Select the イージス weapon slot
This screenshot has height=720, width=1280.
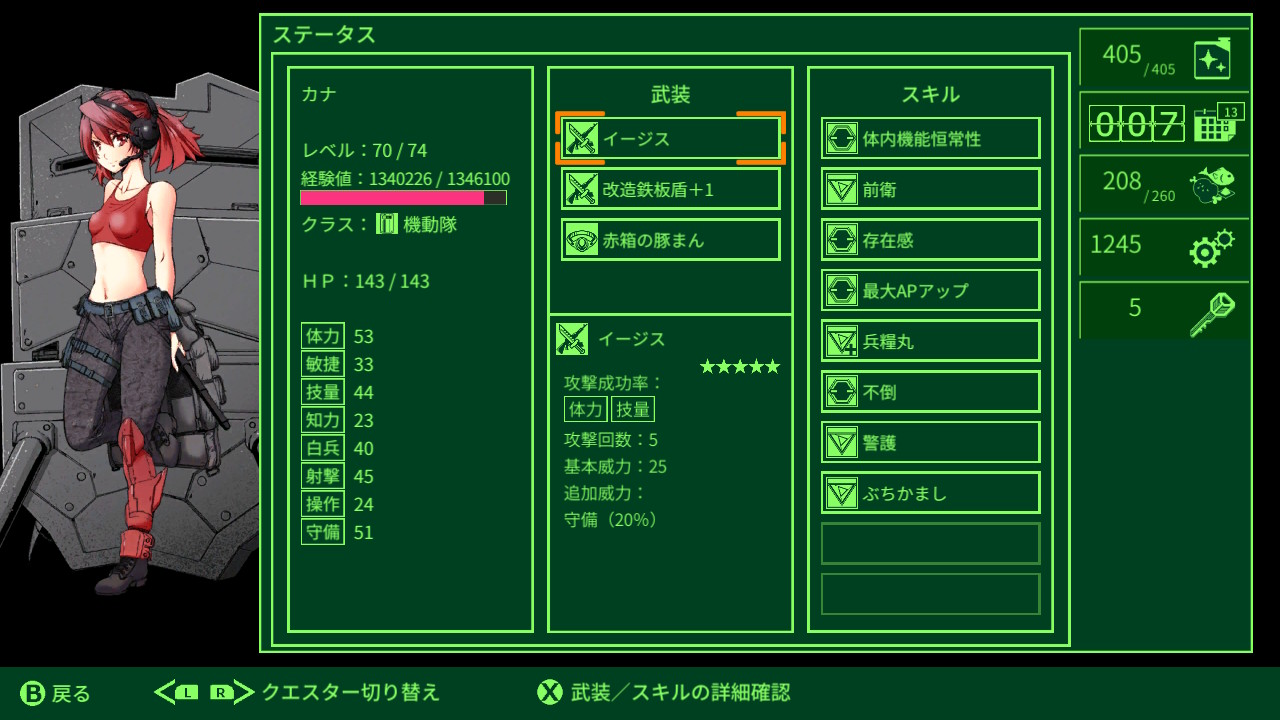click(671, 138)
